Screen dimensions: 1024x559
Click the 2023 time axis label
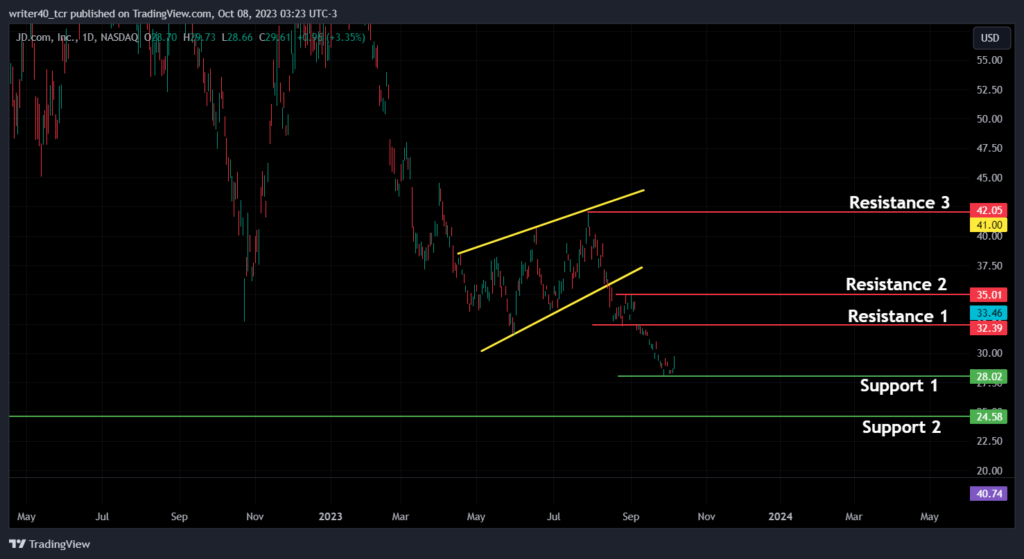click(330, 517)
